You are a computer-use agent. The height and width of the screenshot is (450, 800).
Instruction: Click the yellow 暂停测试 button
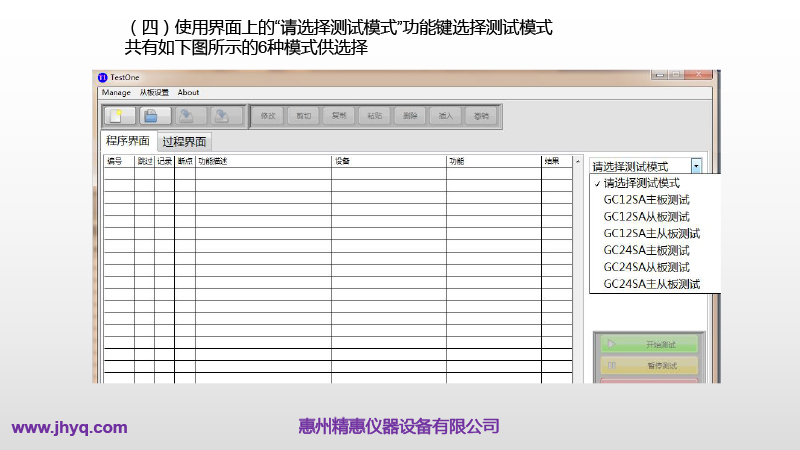click(649, 365)
